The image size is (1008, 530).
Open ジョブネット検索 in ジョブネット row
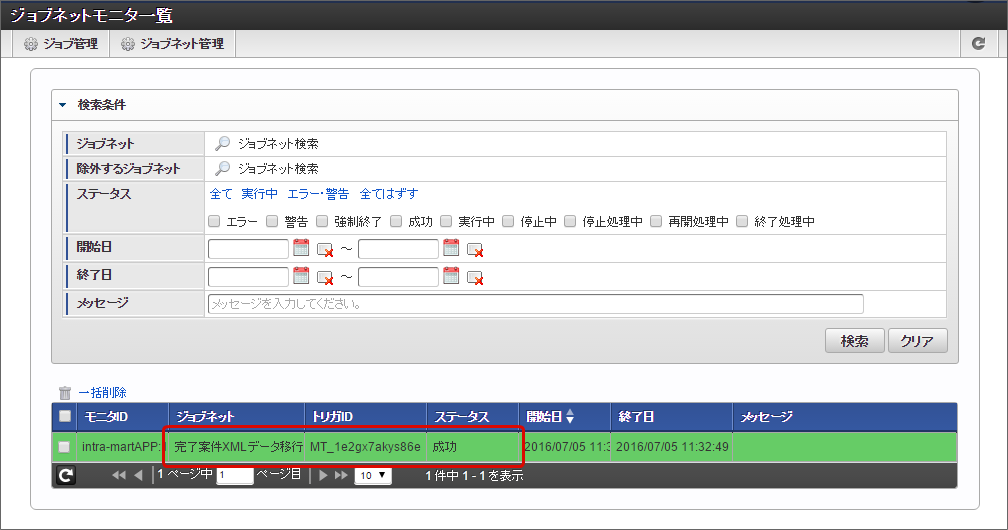point(267,143)
